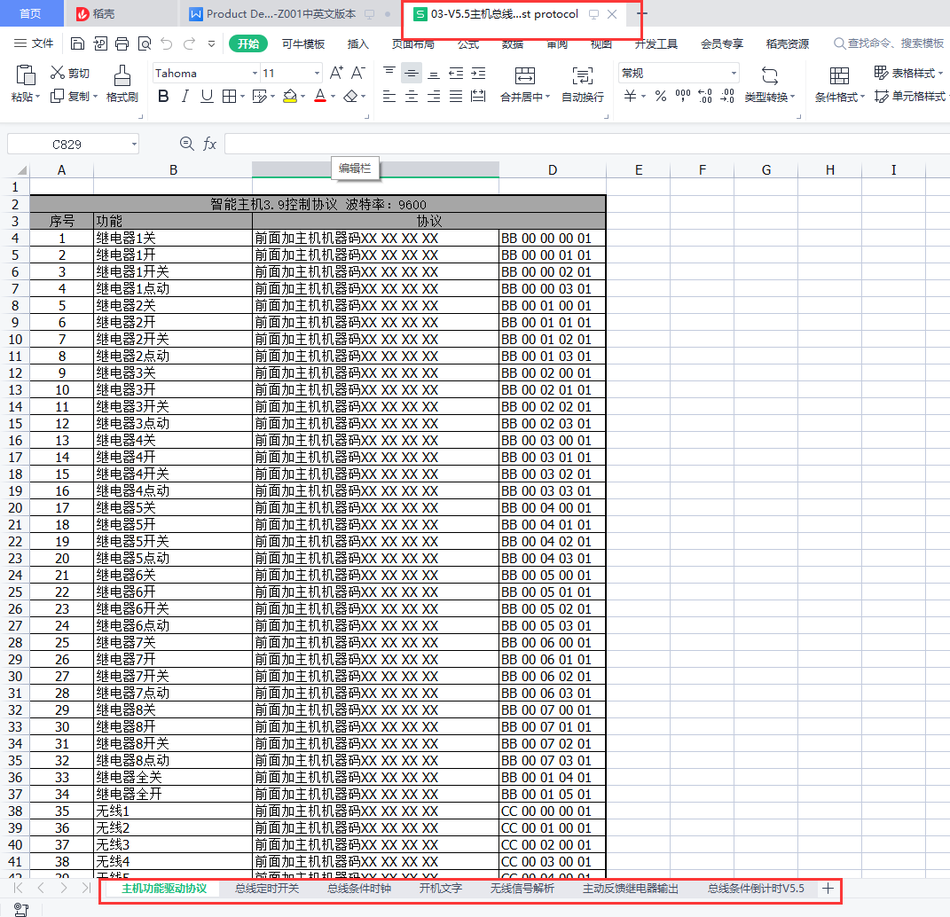950x917 pixels.
Task: Align text left in the ribbon
Action: (389, 96)
